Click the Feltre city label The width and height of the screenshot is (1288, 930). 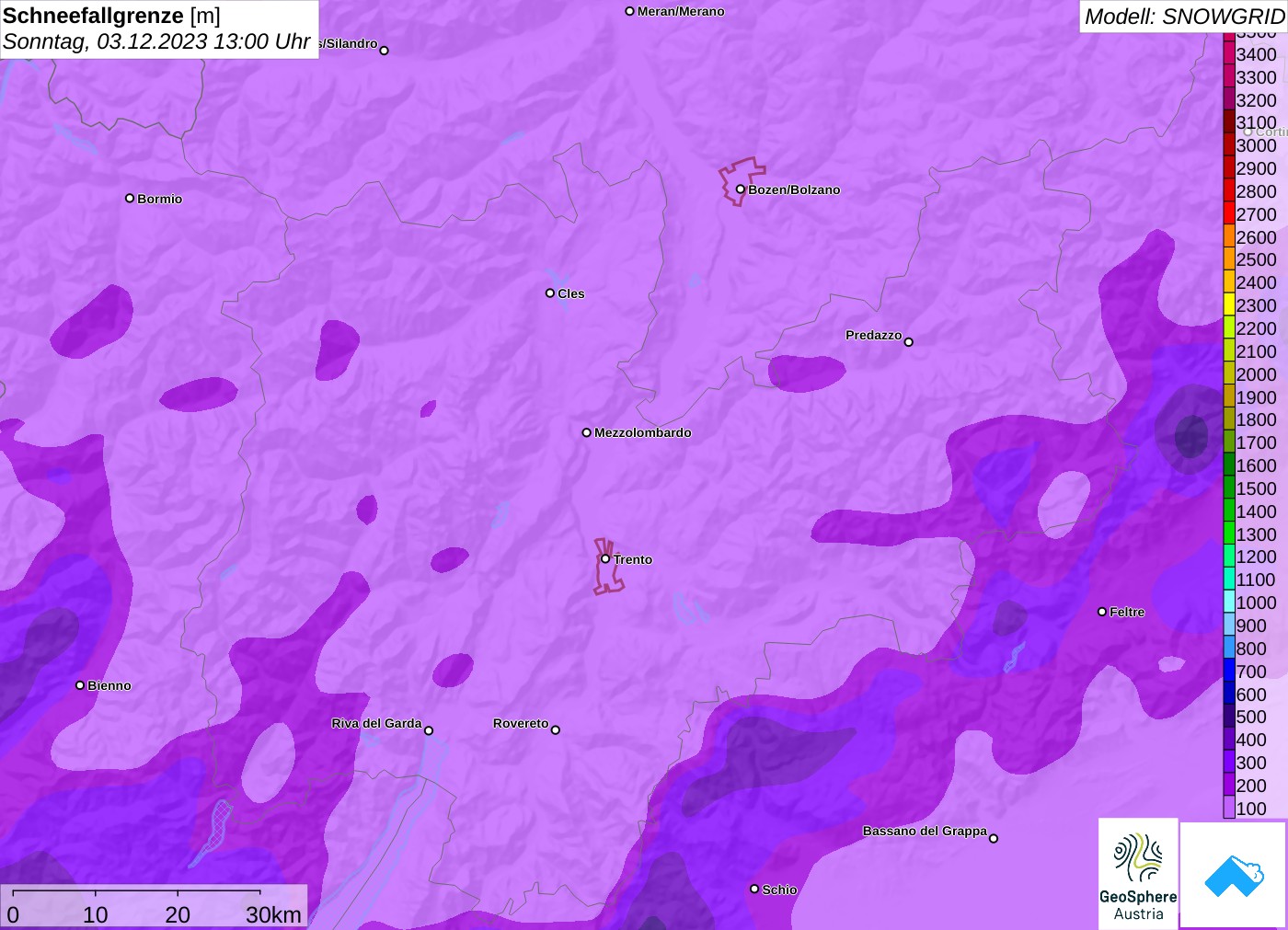(x=1127, y=612)
